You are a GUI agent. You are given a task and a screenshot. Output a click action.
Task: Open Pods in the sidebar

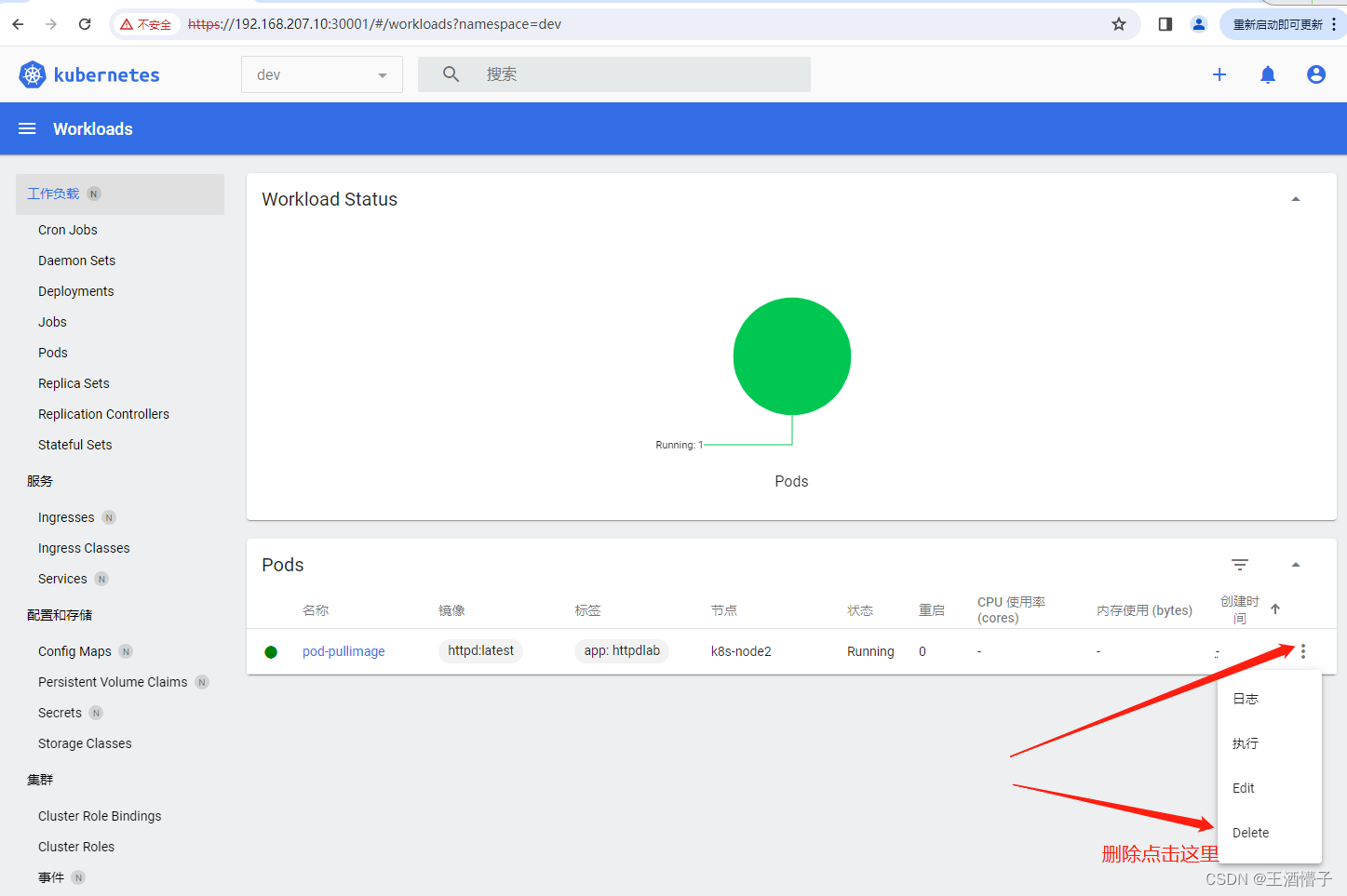53,353
